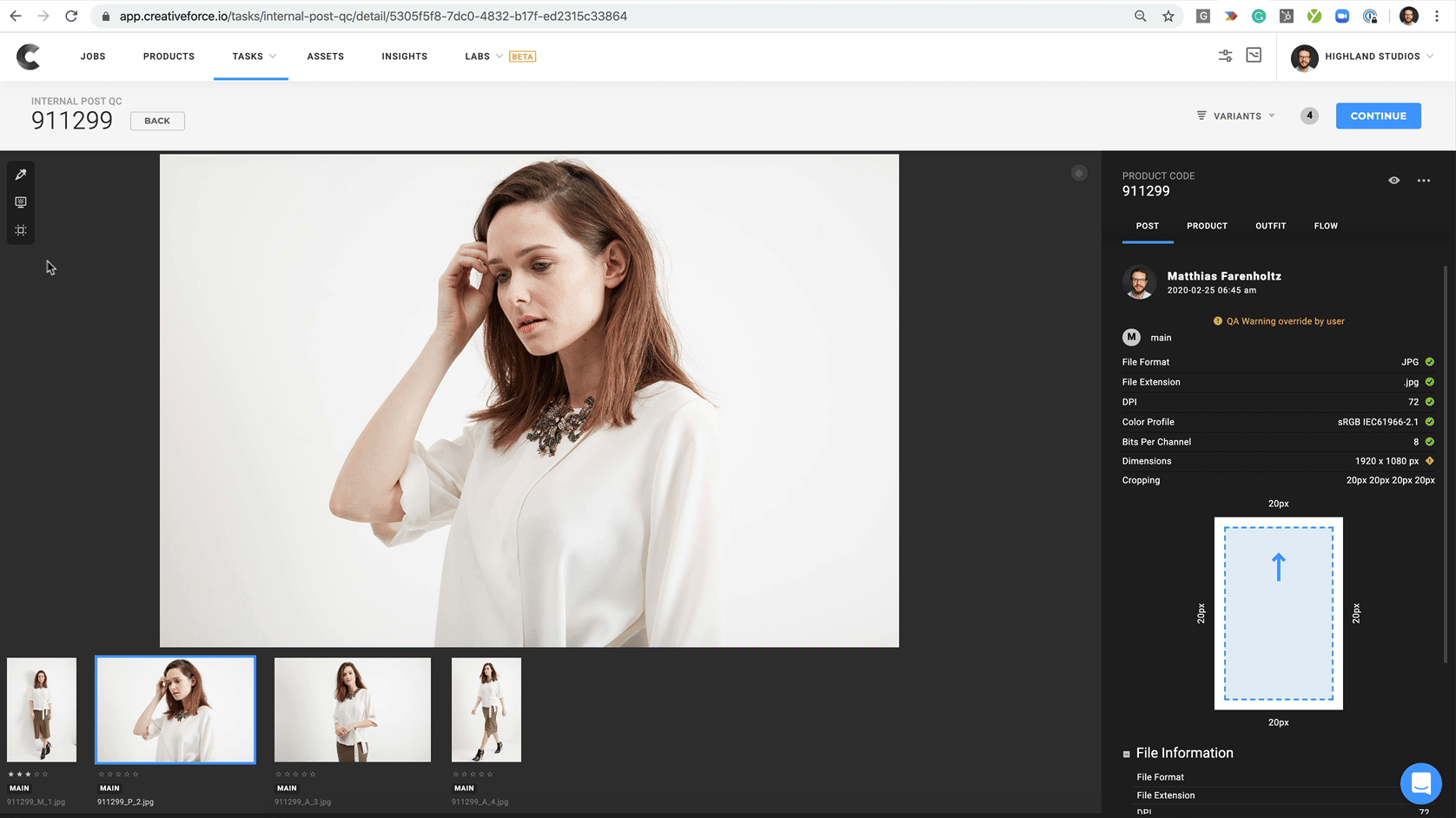Click the right panel vertical scrollbar
Viewport: 1456px width, 818px height.
1446,465
